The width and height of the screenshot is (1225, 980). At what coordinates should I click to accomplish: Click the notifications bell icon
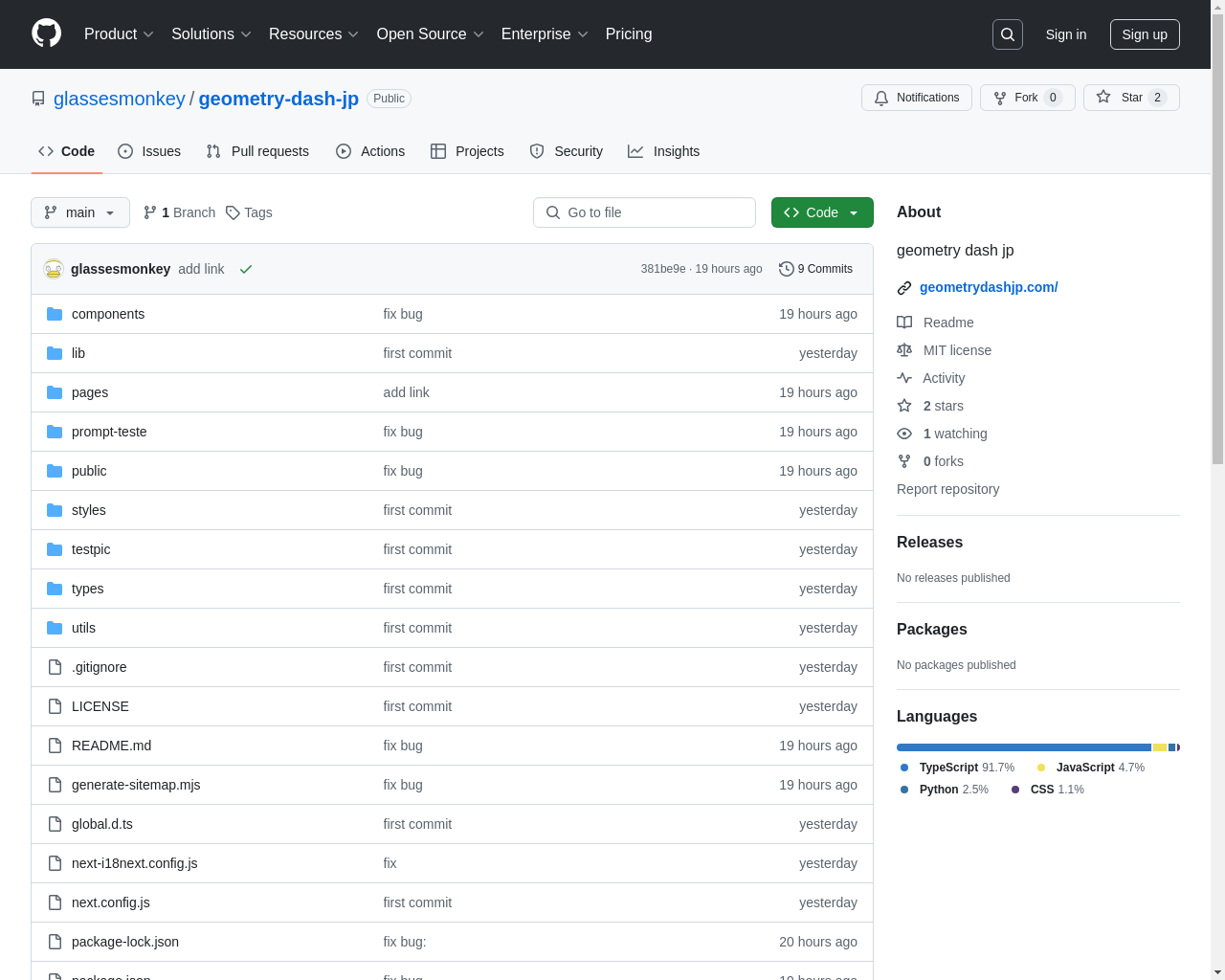pos(881,98)
